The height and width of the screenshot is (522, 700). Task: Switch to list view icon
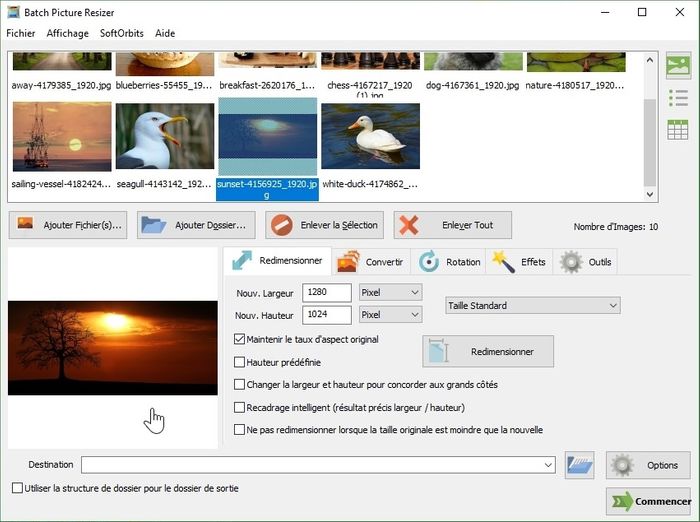678,98
